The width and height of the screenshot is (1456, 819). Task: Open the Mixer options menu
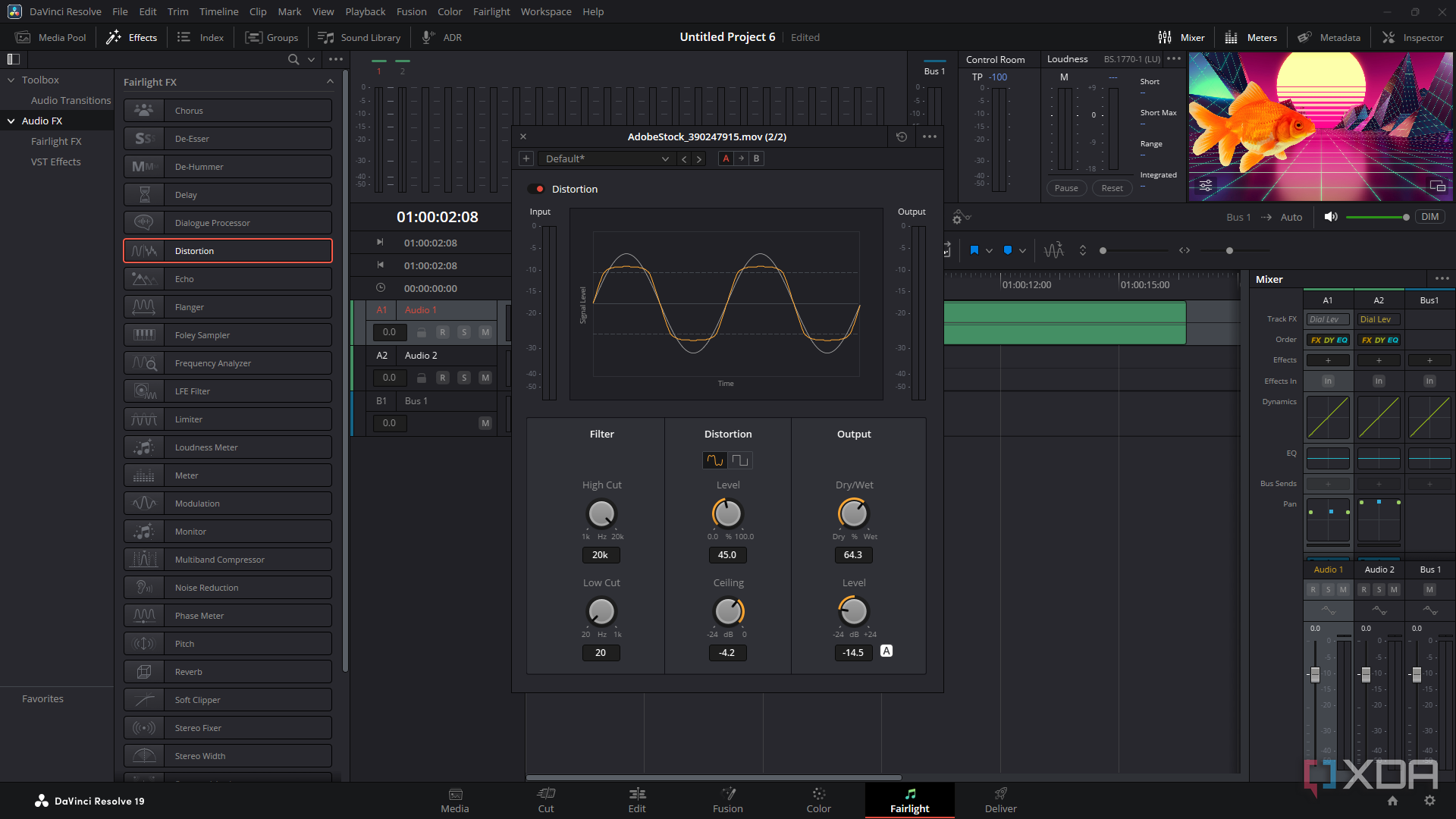coord(1442,279)
